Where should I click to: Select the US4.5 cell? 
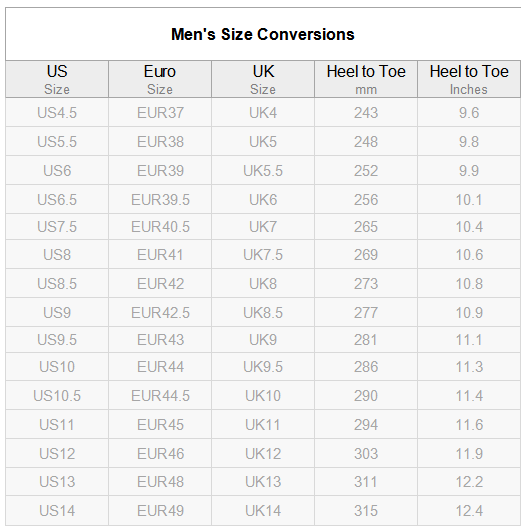(x=57, y=113)
